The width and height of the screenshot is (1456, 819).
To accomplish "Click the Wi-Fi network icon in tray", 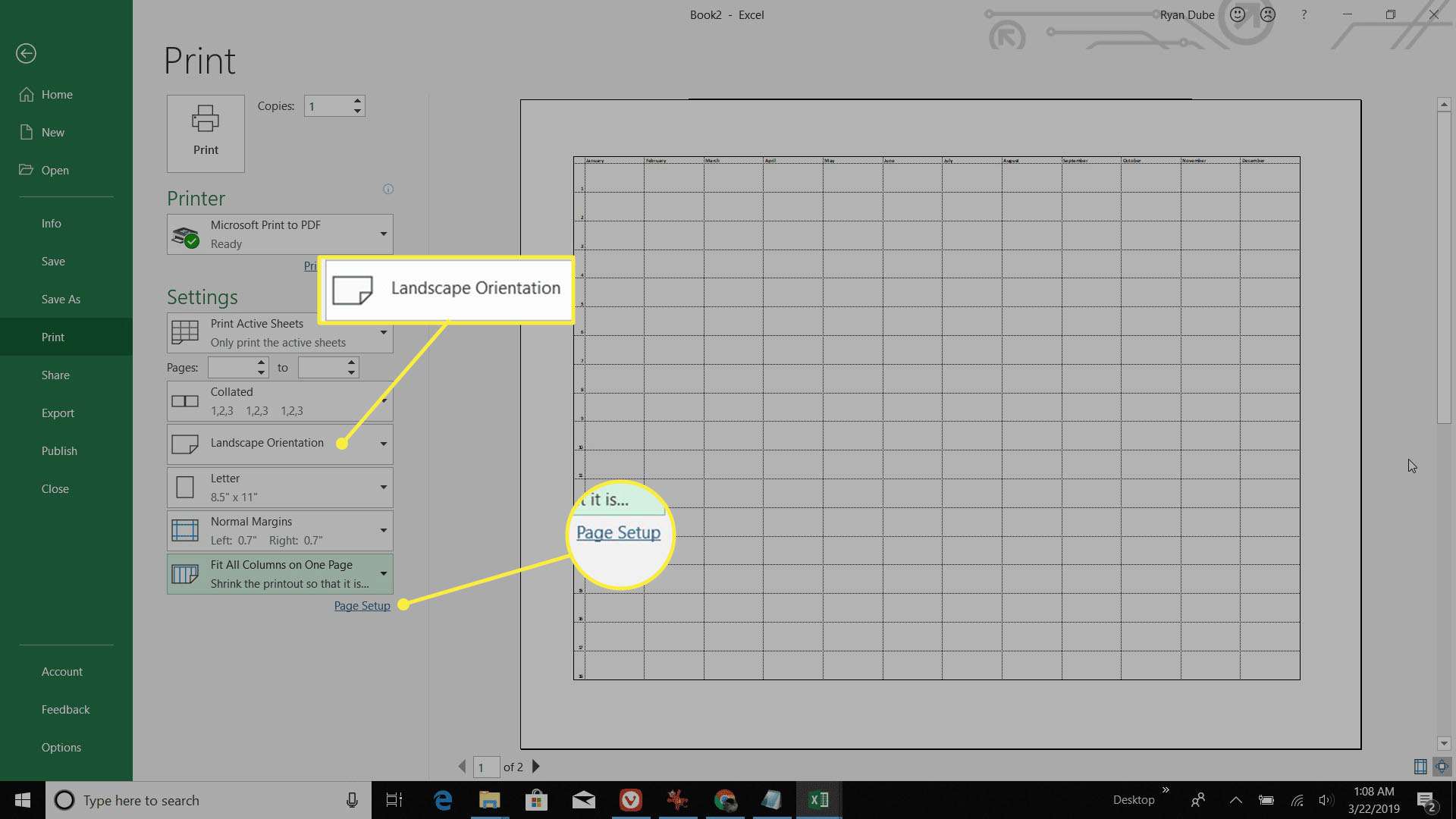I will 1298,801.
